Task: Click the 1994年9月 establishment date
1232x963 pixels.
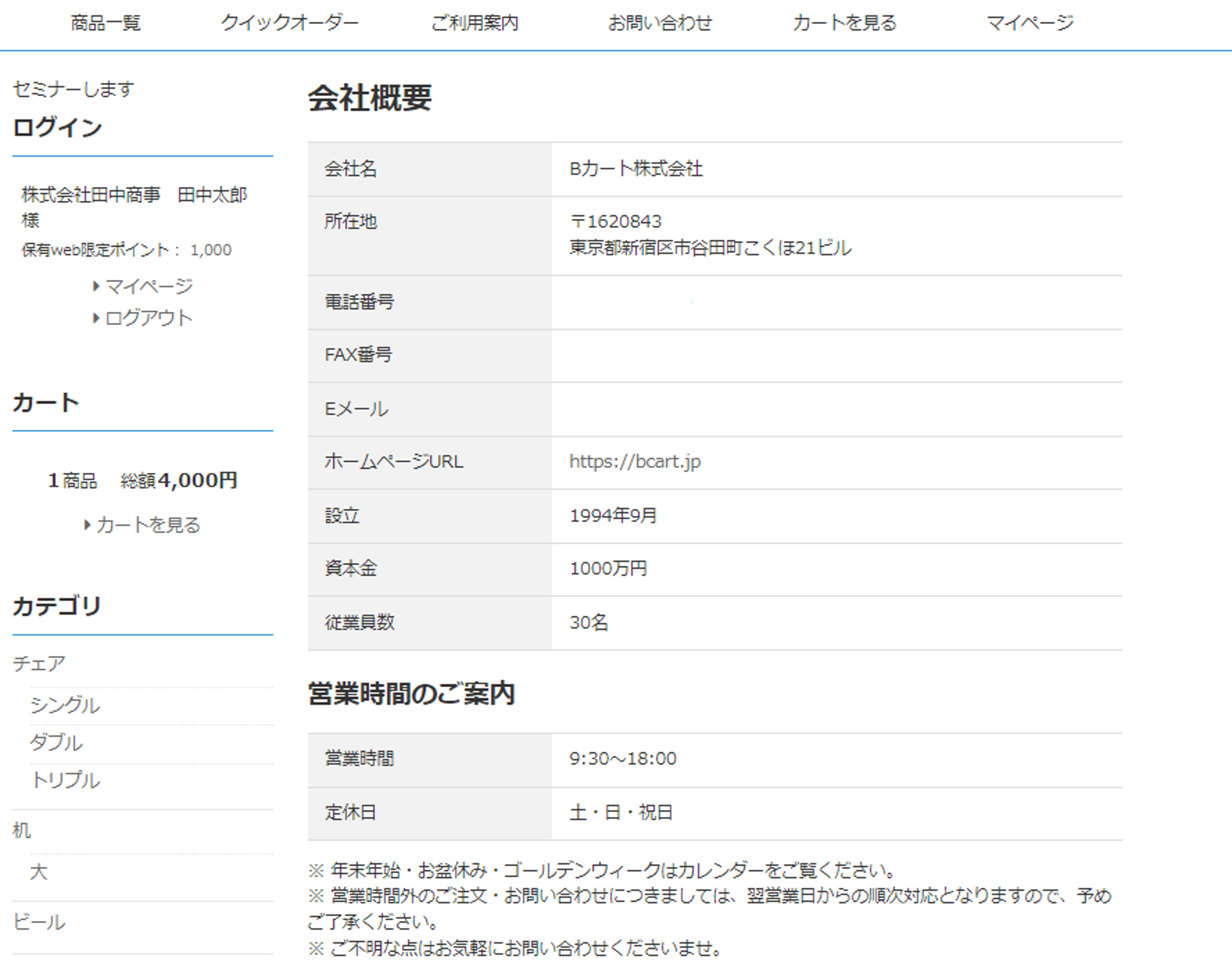Action: [613, 516]
